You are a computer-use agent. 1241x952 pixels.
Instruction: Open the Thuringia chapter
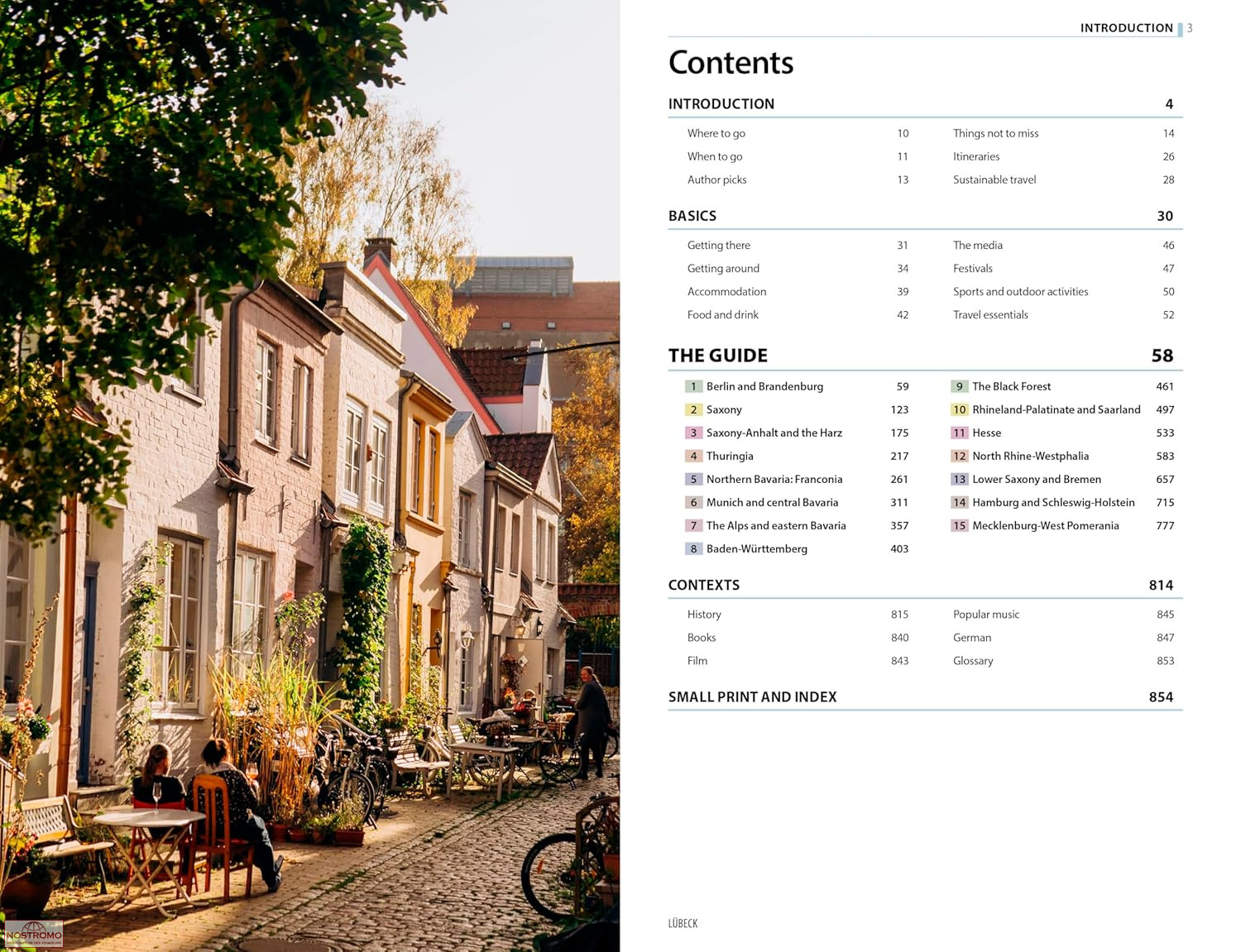pos(730,456)
